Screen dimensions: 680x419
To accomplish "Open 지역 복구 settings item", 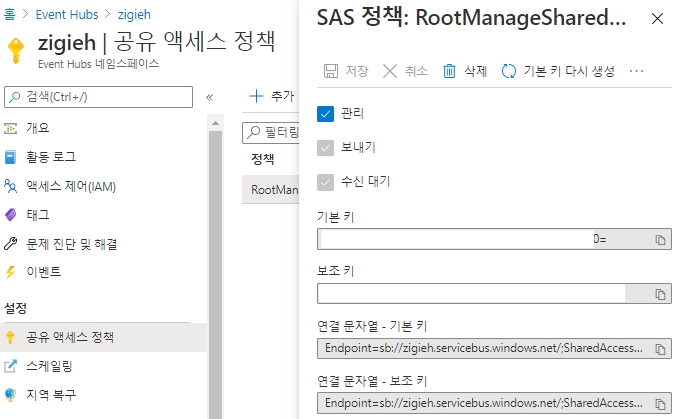I will coord(51,395).
